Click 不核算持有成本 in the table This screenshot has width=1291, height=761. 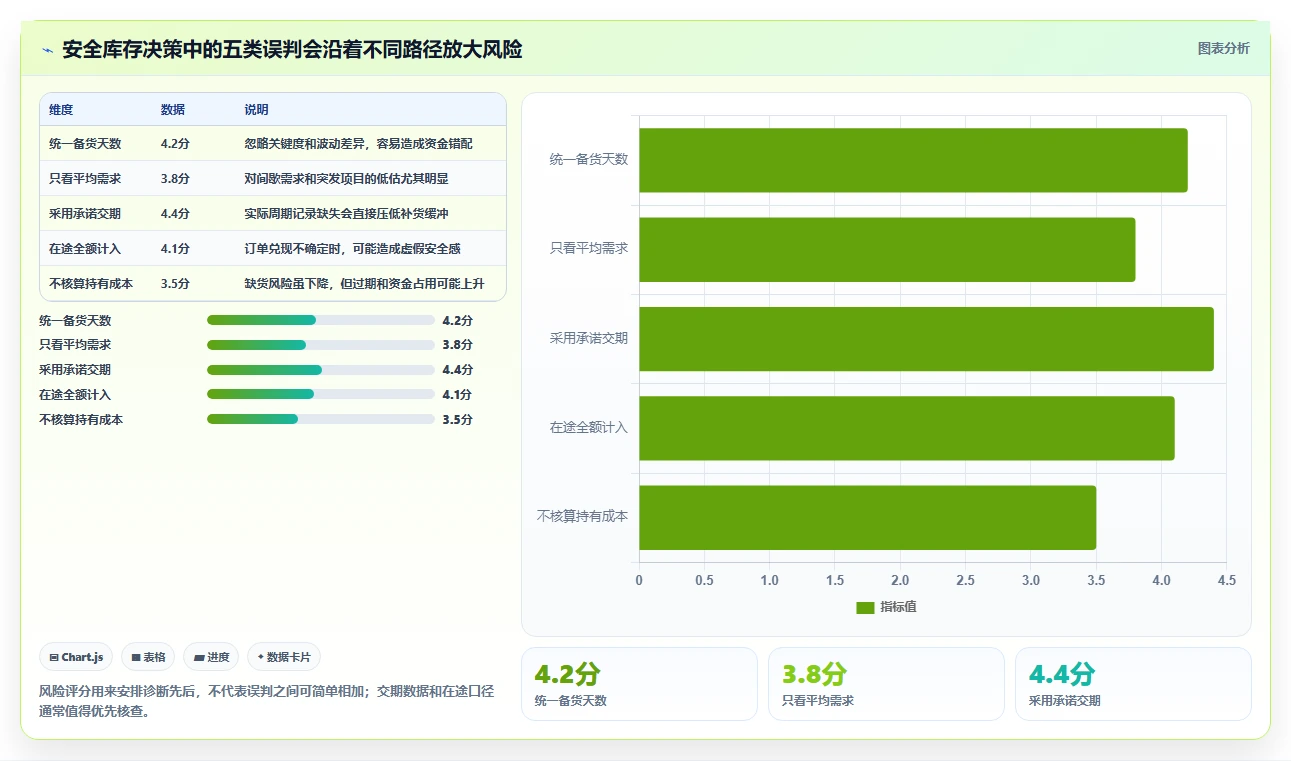pyautogui.click(x=91, y=284)
